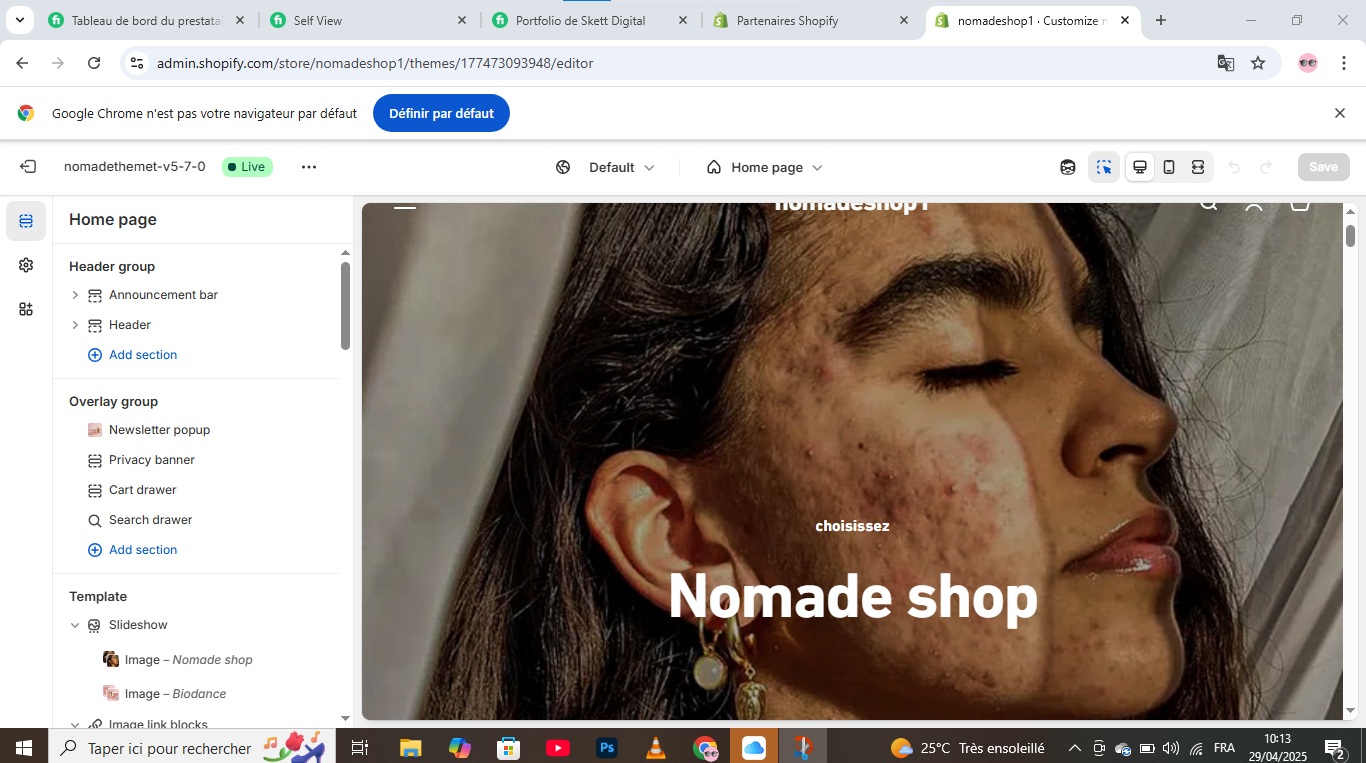
Task: Launch Copilot from the taskbar
Action: [x=460, y=747]
